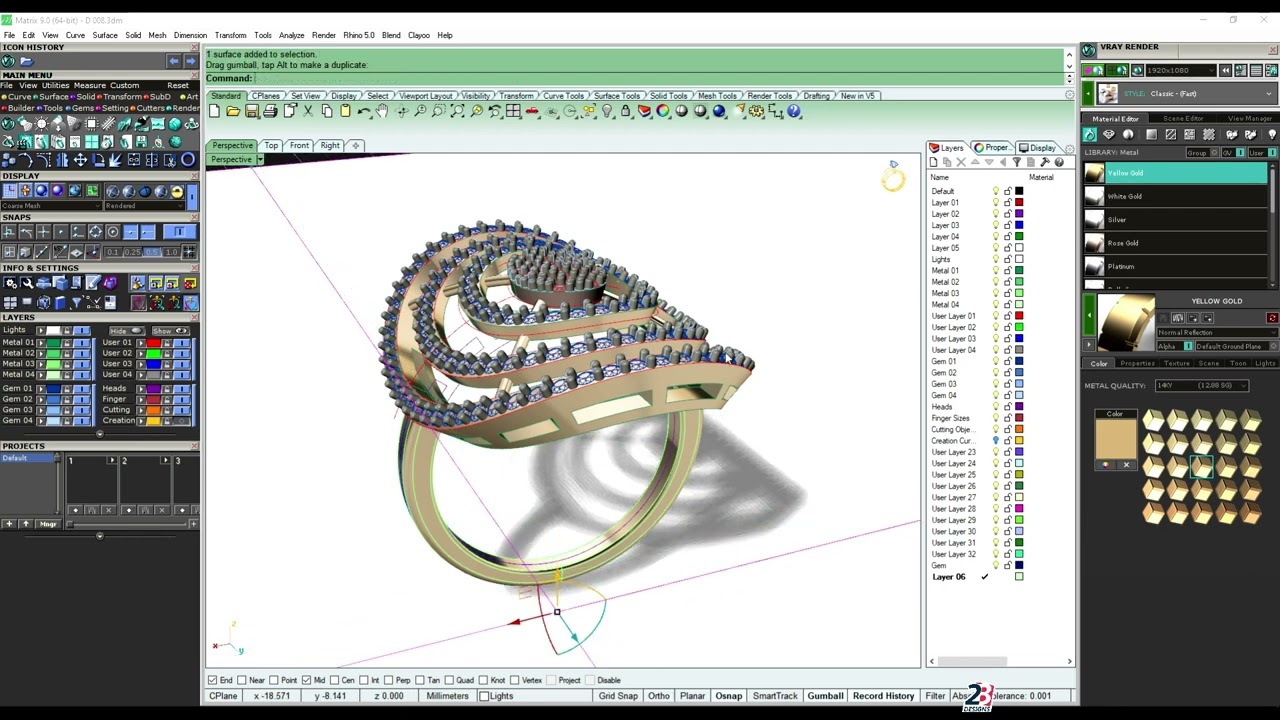This screenshot has height=720, width=1280.
Task: Toggle Gumball in status bar
Action: [x=825, y=696]
